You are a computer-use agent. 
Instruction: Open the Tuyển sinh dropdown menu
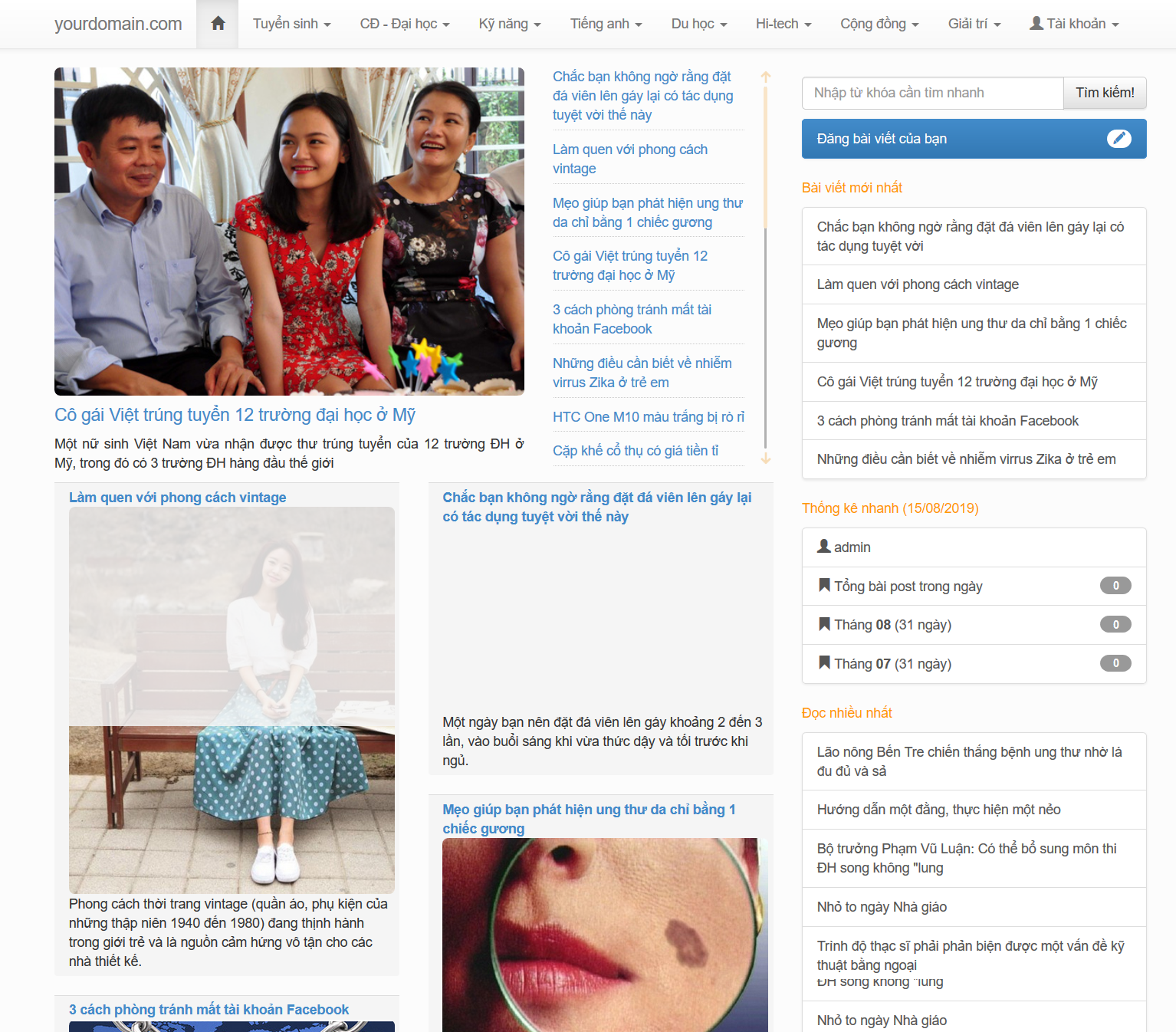[x=291, y=24]
